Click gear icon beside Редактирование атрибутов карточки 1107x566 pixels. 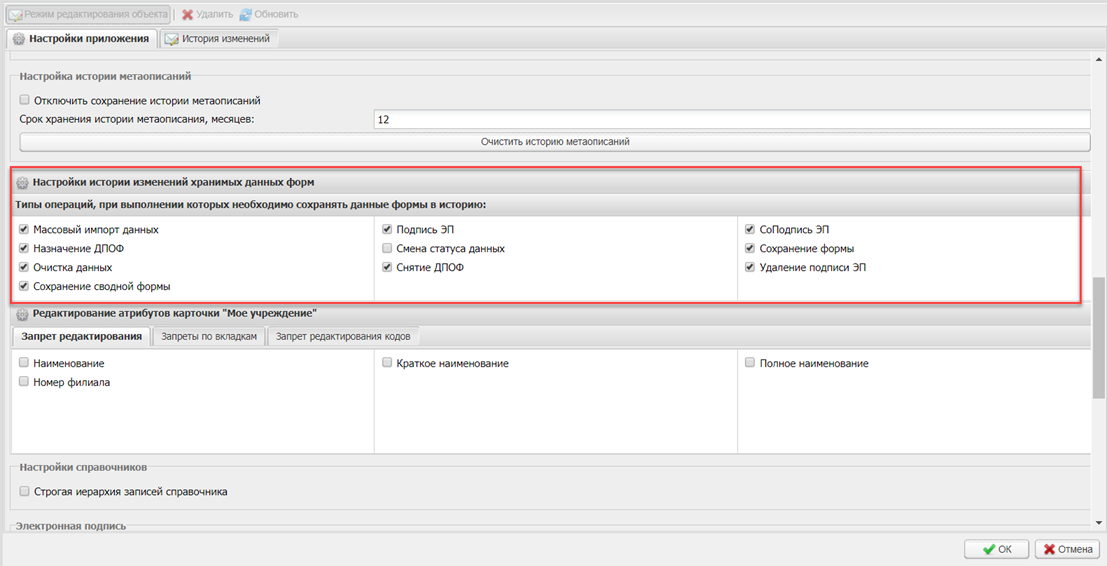click(20, 314)
